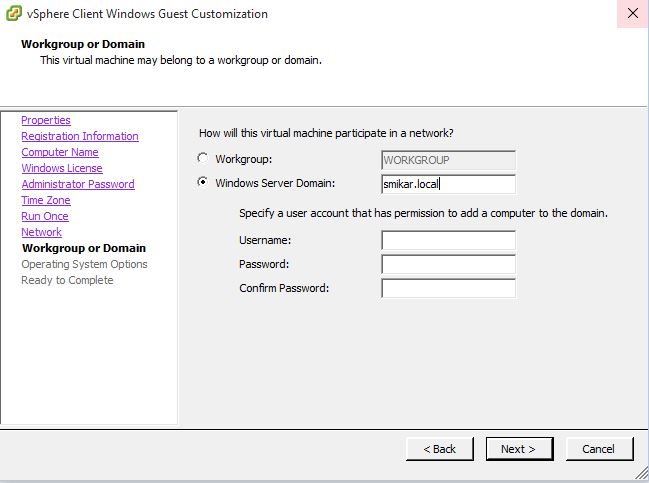
Task: Open the Administrator Password step
Action: [x=78, y=184]
